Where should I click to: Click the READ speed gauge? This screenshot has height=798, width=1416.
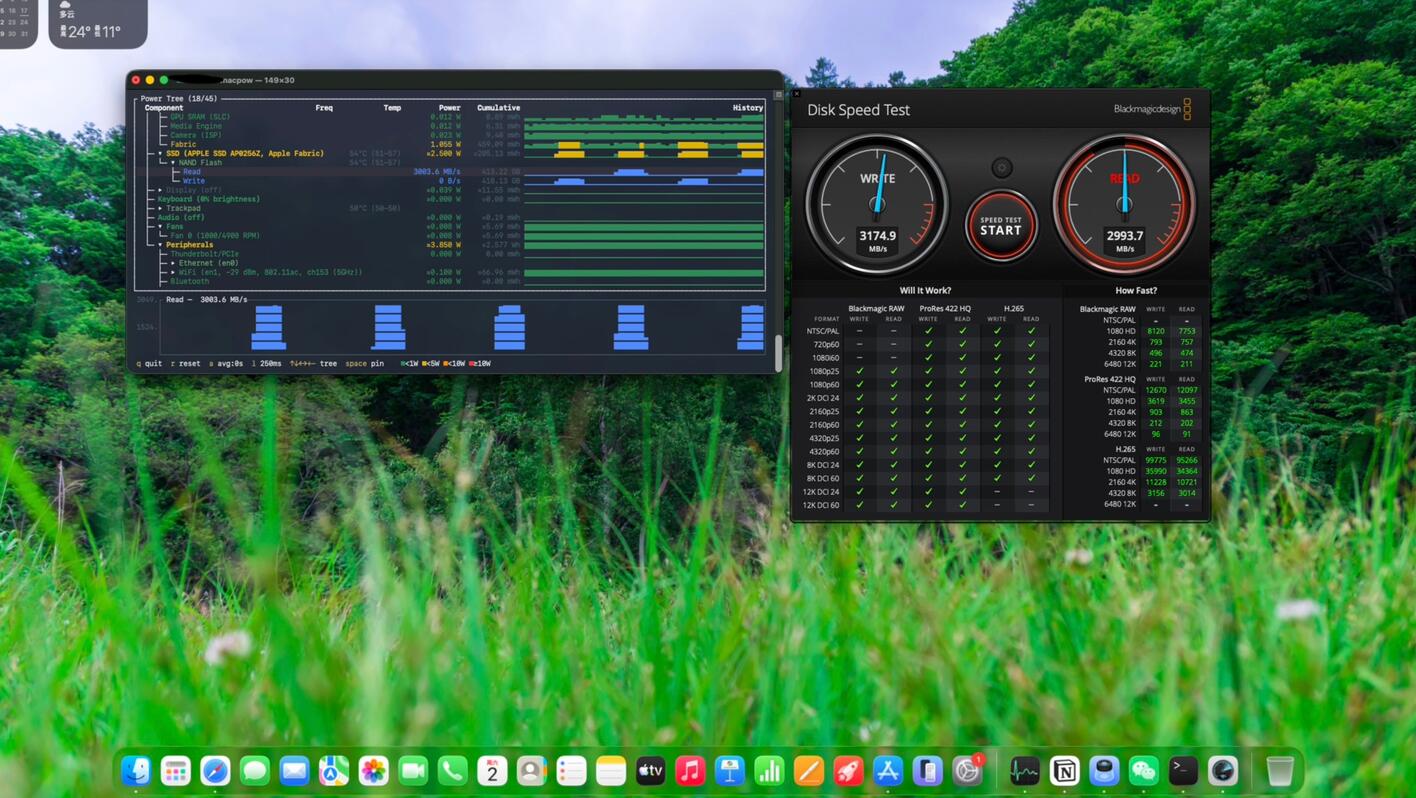(1124, 204)
